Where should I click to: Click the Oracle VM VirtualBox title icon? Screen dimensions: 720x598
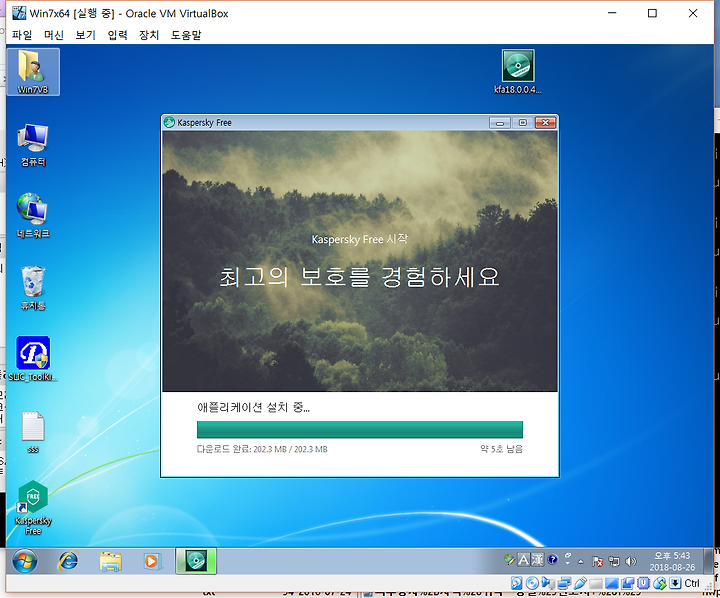(x=19, y=13)
